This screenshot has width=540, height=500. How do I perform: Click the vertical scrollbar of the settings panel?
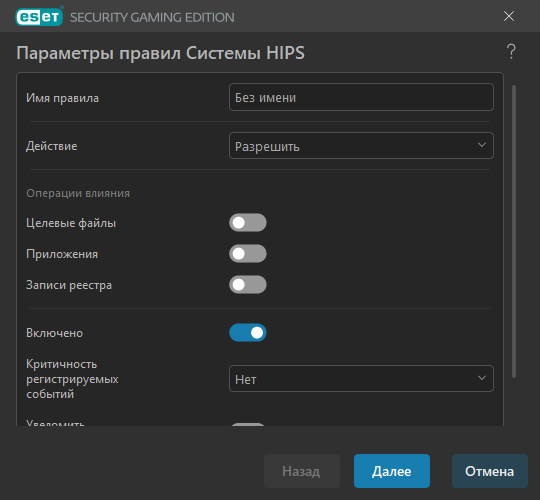(514, 231)
